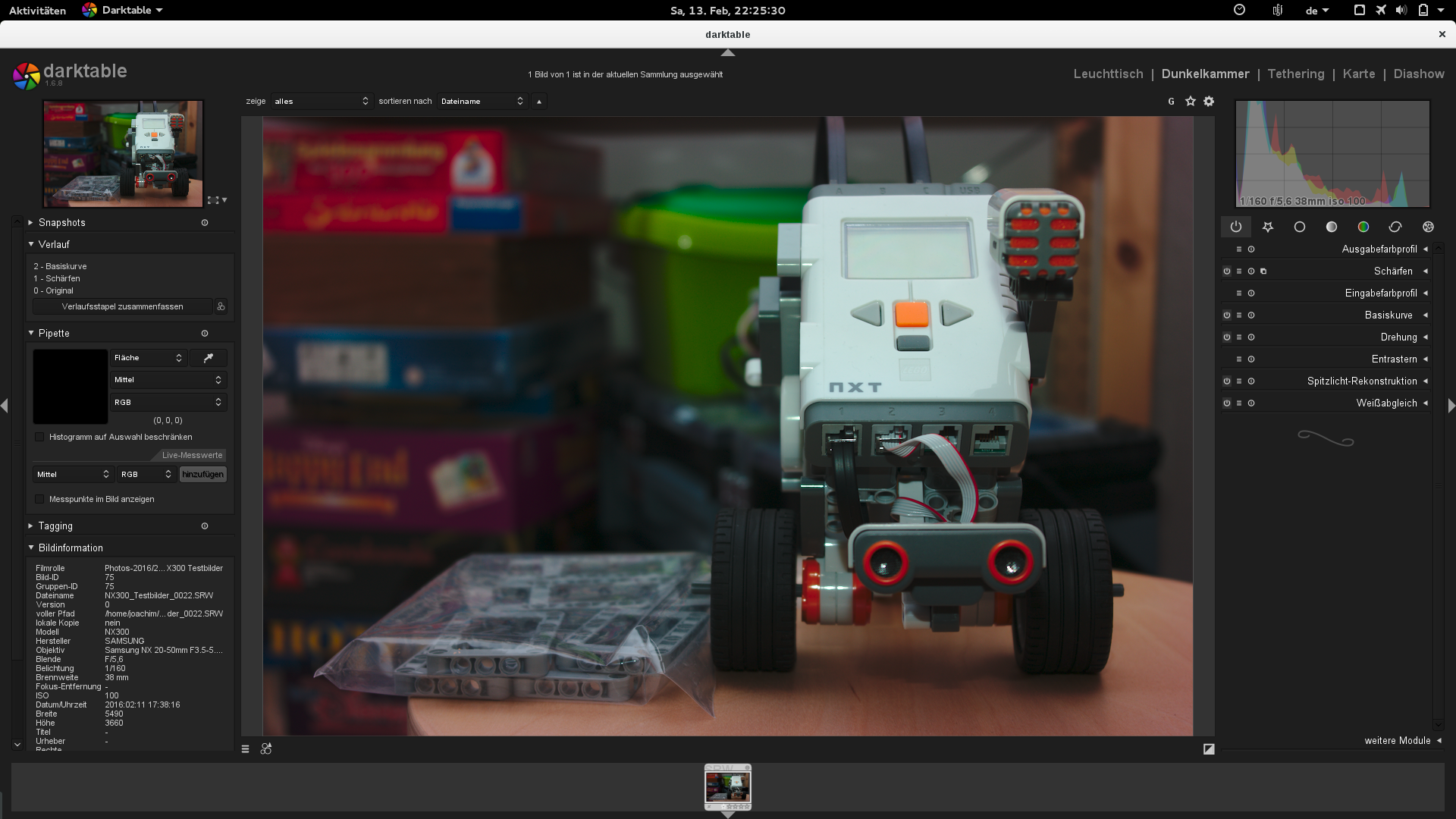The height and width of the screenshot is (819, 1456).
Task: Open upper Mittel statistic dropdown in Pipette
Action: pyautogui.click(x=168, y=380)
